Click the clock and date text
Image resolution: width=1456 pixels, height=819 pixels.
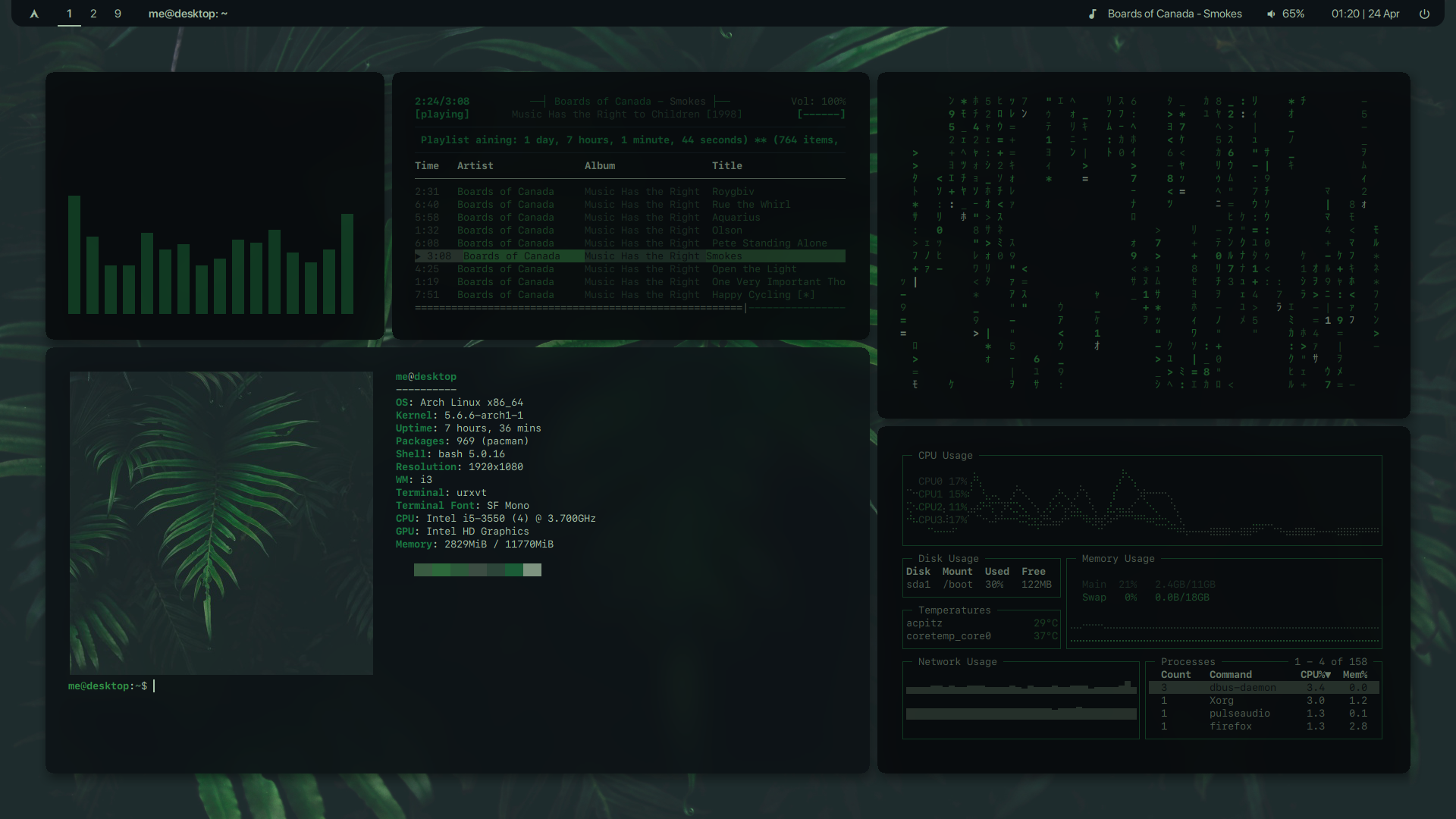[x=1365, y=14]
